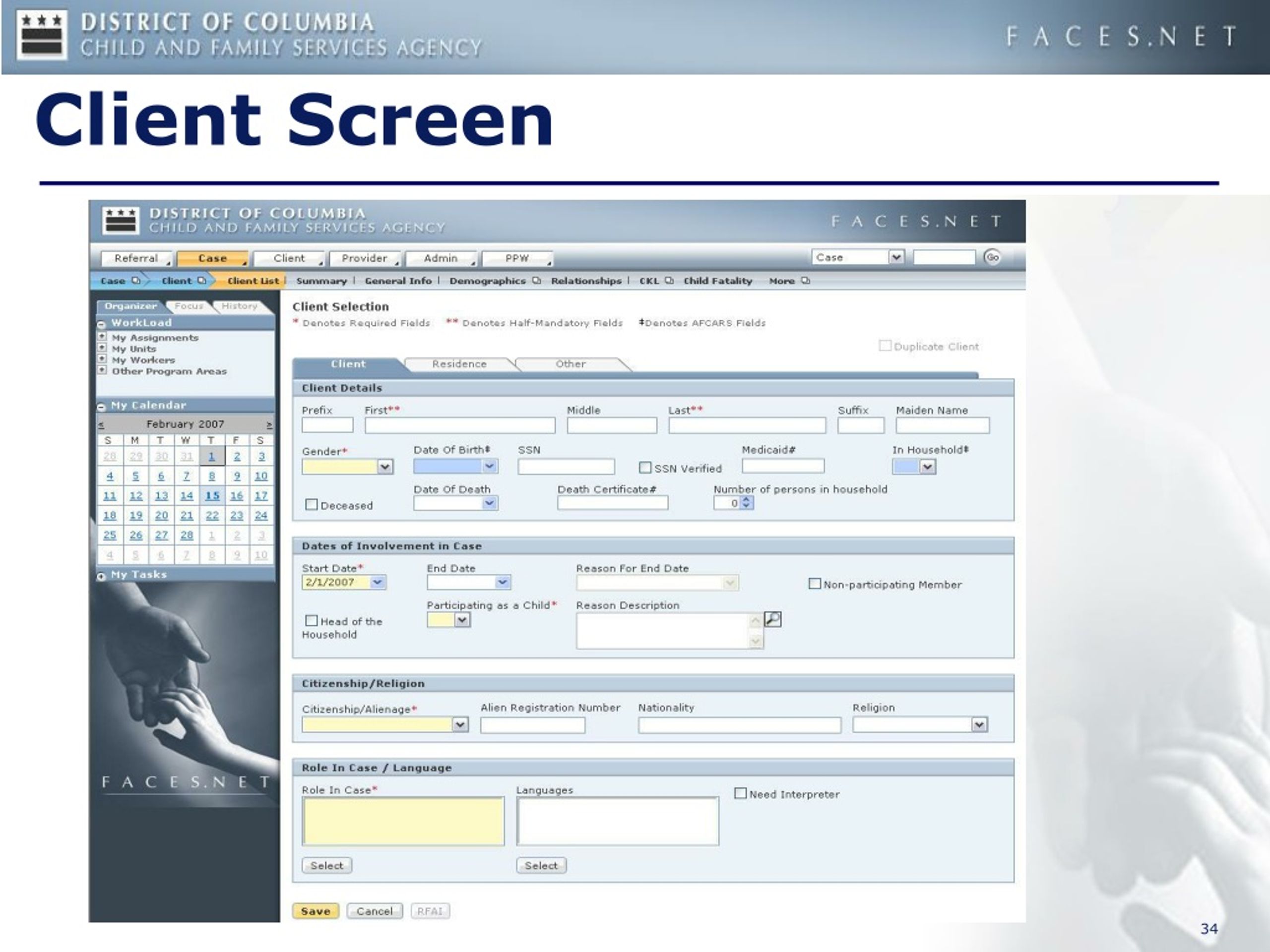
Task: Open Case search type dropdown
Action: pos(896,257)
